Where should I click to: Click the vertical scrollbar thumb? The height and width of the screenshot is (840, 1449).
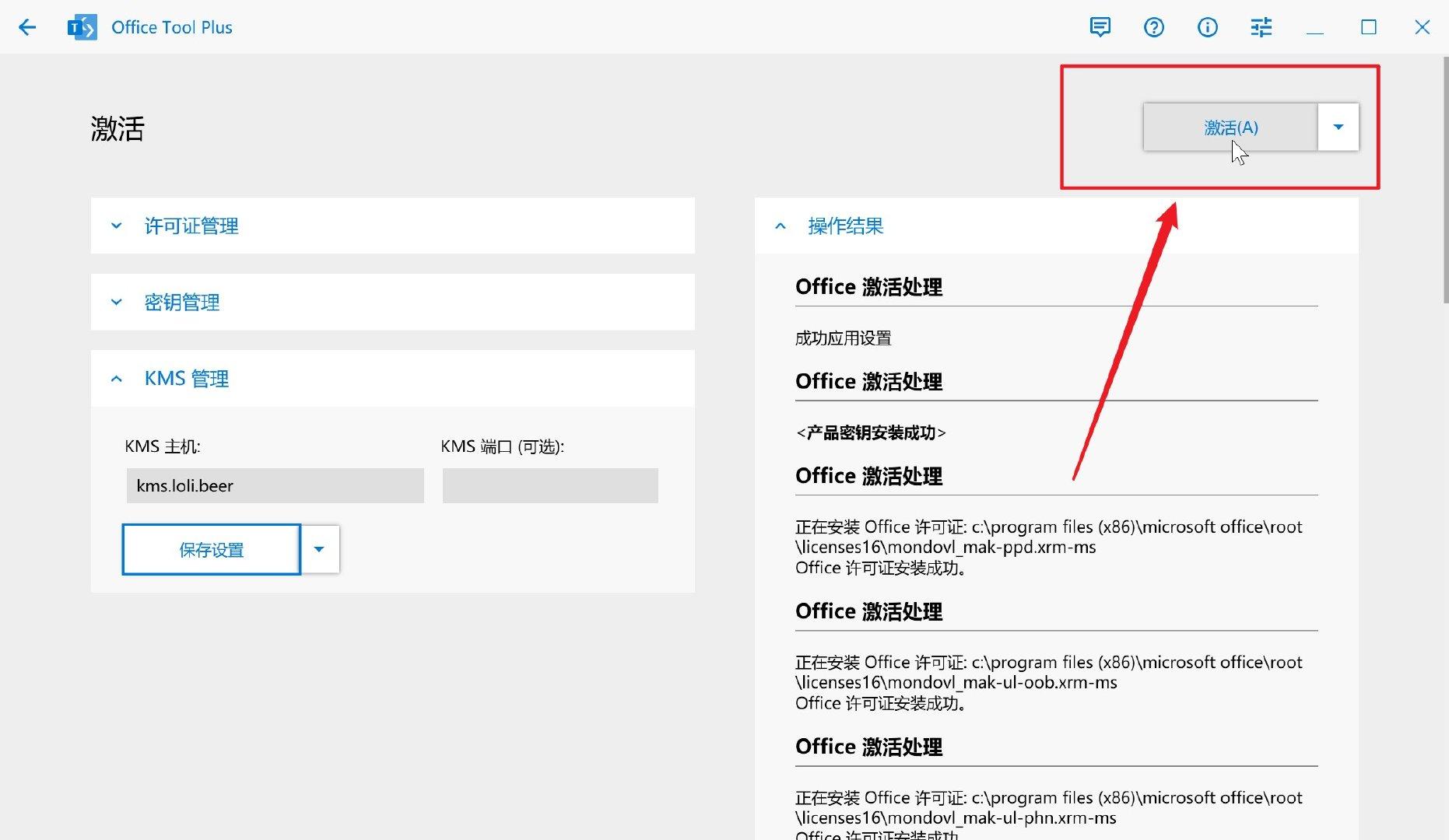(x=1445, y=179)
